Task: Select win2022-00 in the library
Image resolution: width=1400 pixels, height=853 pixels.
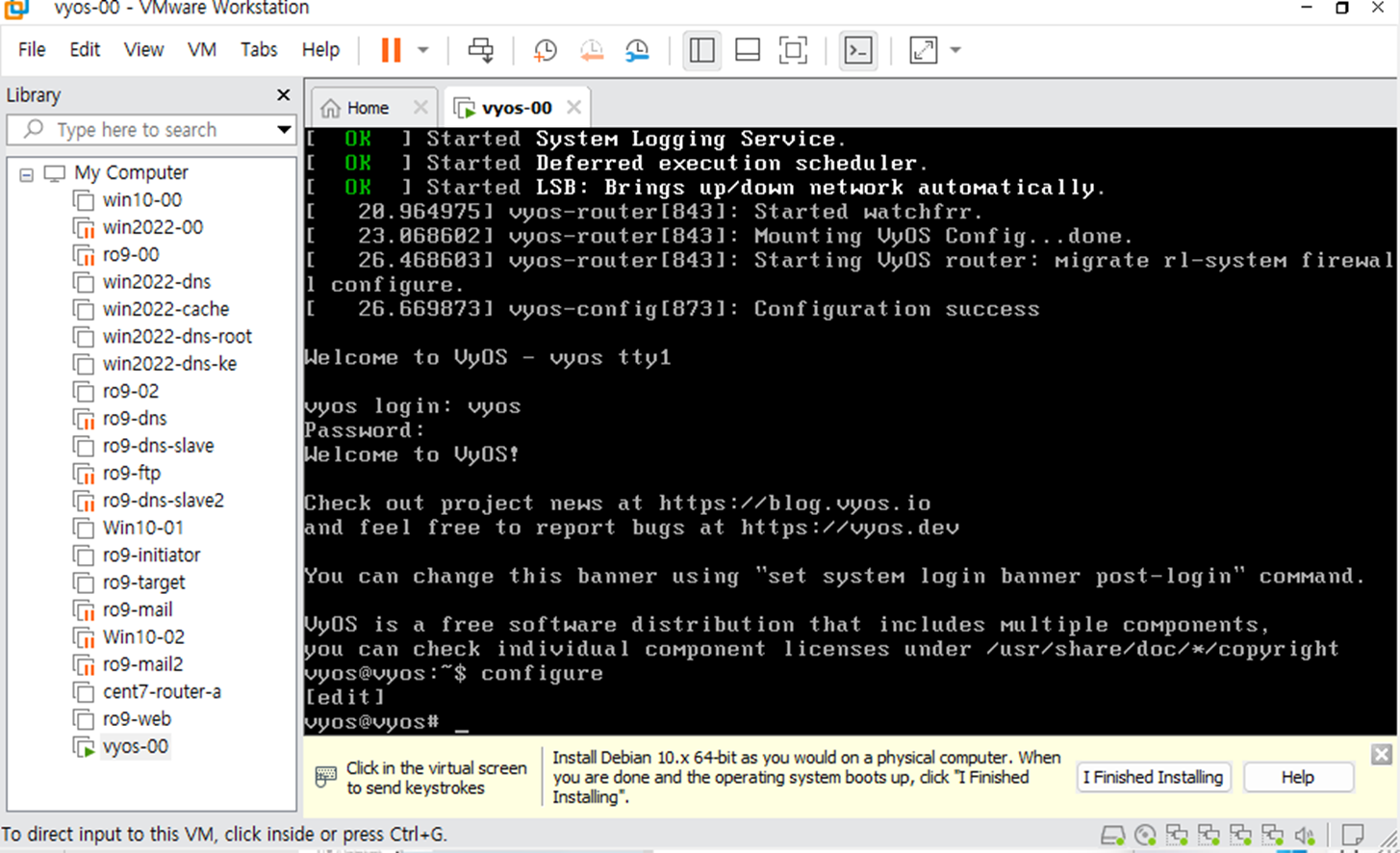Action: pos(153,227)
